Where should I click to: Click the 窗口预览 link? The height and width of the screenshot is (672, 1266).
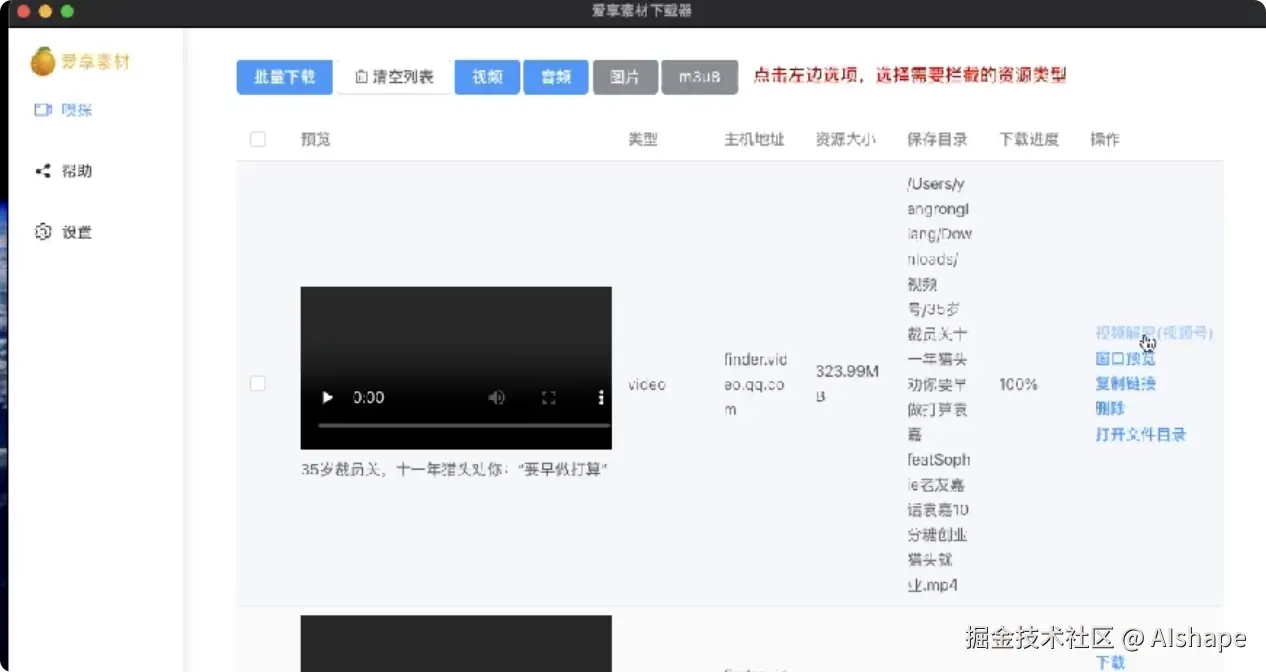[1125, 358]
